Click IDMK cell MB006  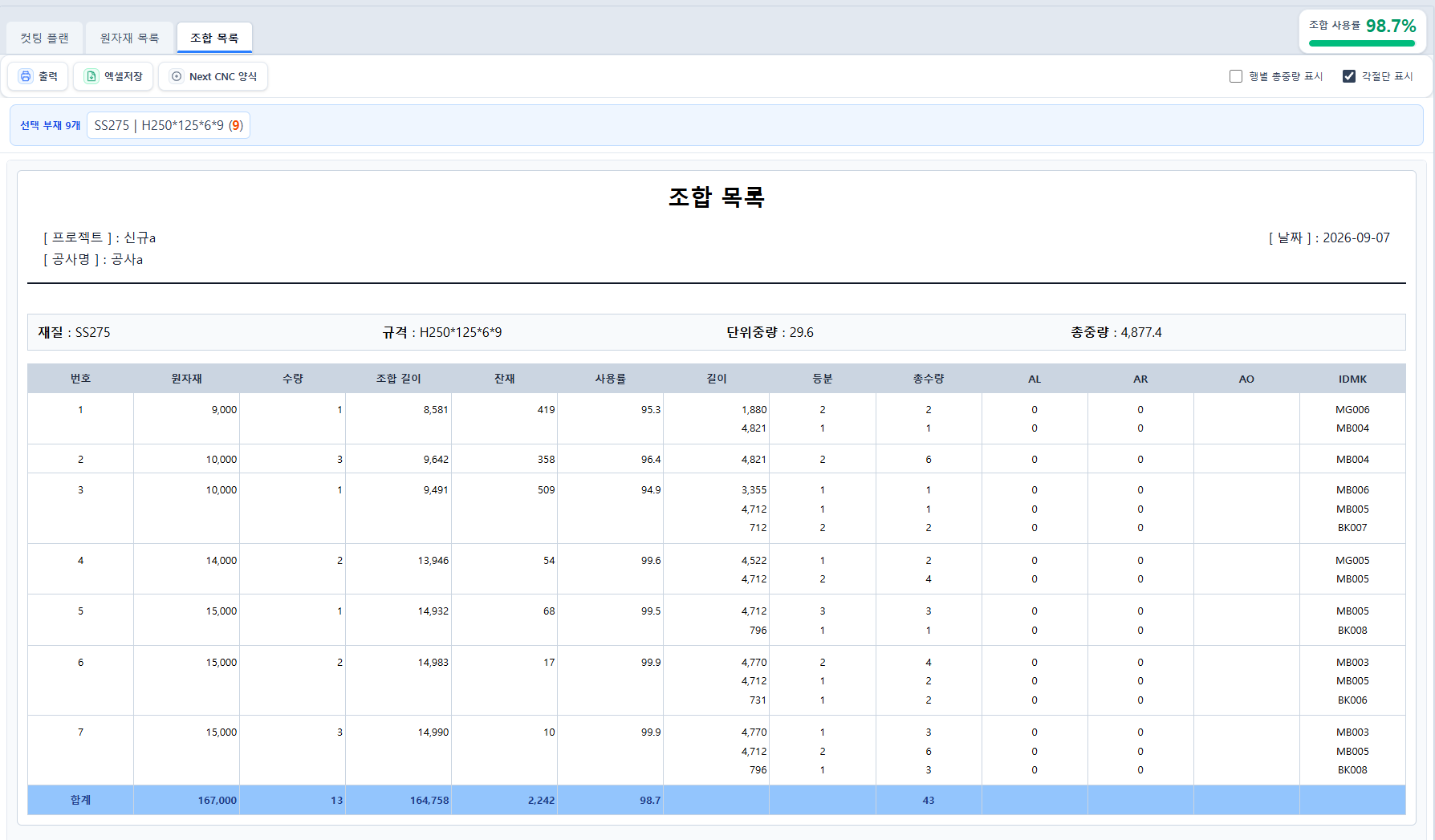pyautogui.click(x=1352, y=489)
